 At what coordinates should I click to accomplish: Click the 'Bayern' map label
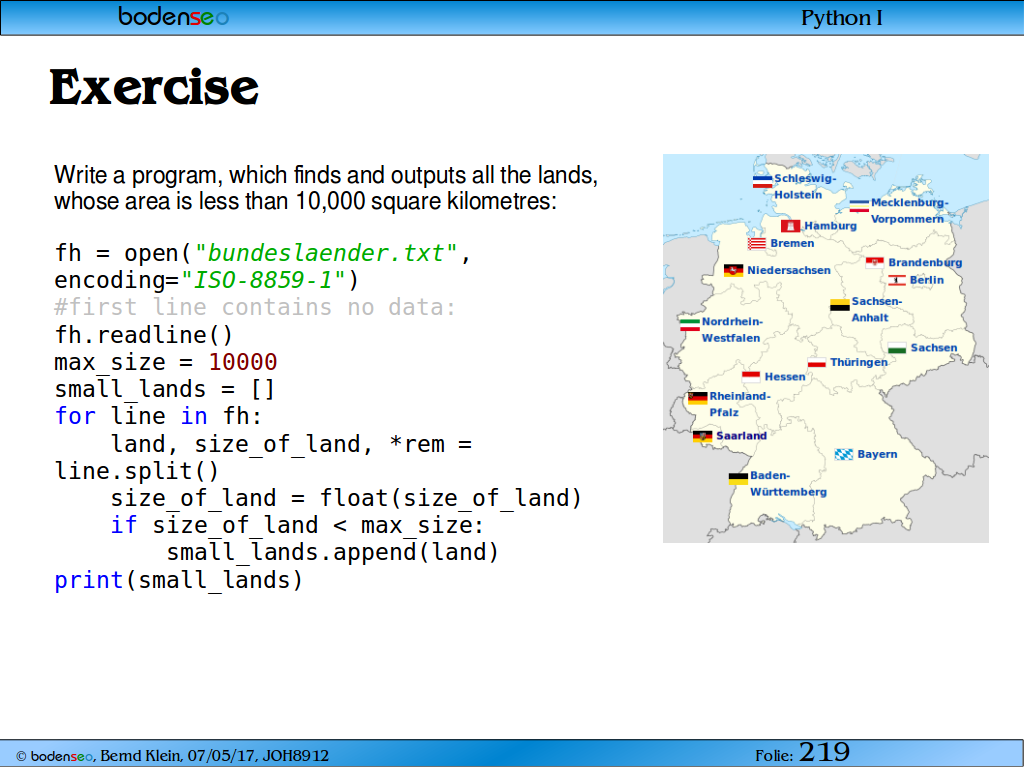pos(877,455)
